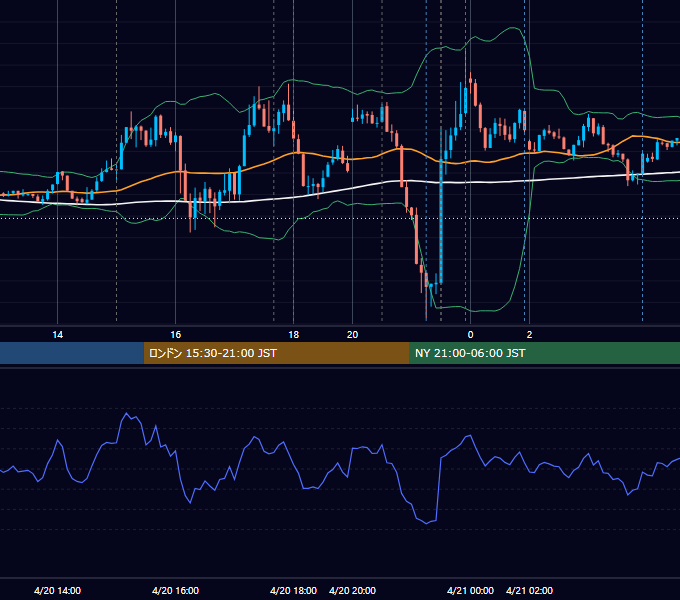The image size is (680, 600).
Task: Click the 4/20 16:00 oscillator time label
Action: tap(175, 590)
